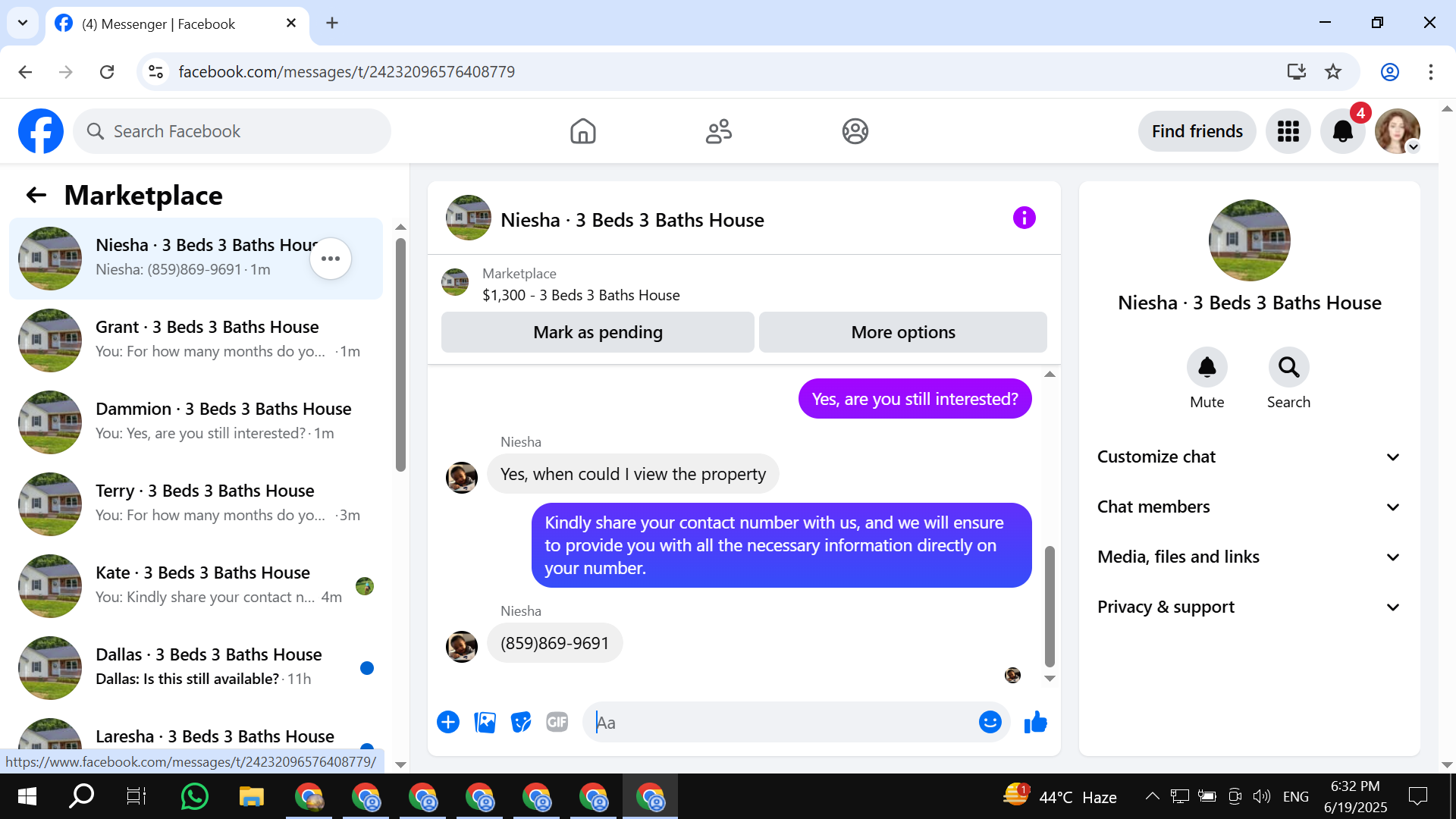
Task: Open the conversation information icon
Action: tap(1024, 218)
